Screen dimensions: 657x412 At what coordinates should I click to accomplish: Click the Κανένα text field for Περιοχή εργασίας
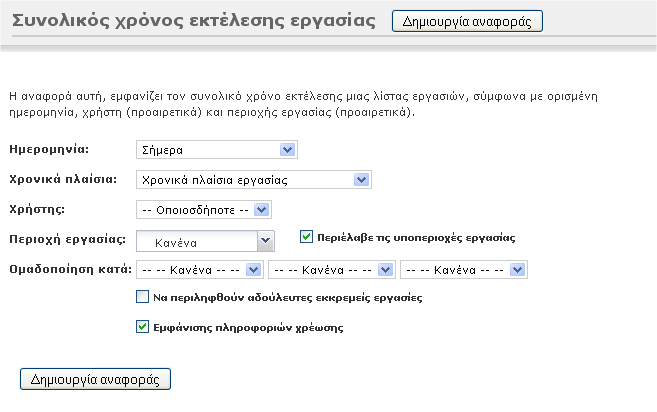pyautogui.click(x=195, y=241)
